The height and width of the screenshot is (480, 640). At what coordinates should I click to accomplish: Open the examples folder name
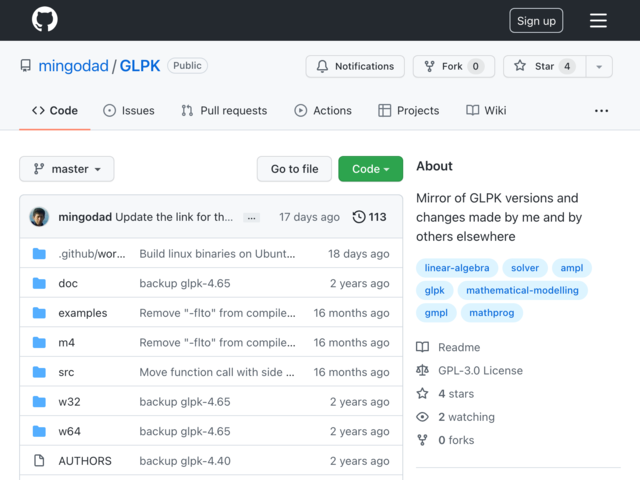[83, 313]
